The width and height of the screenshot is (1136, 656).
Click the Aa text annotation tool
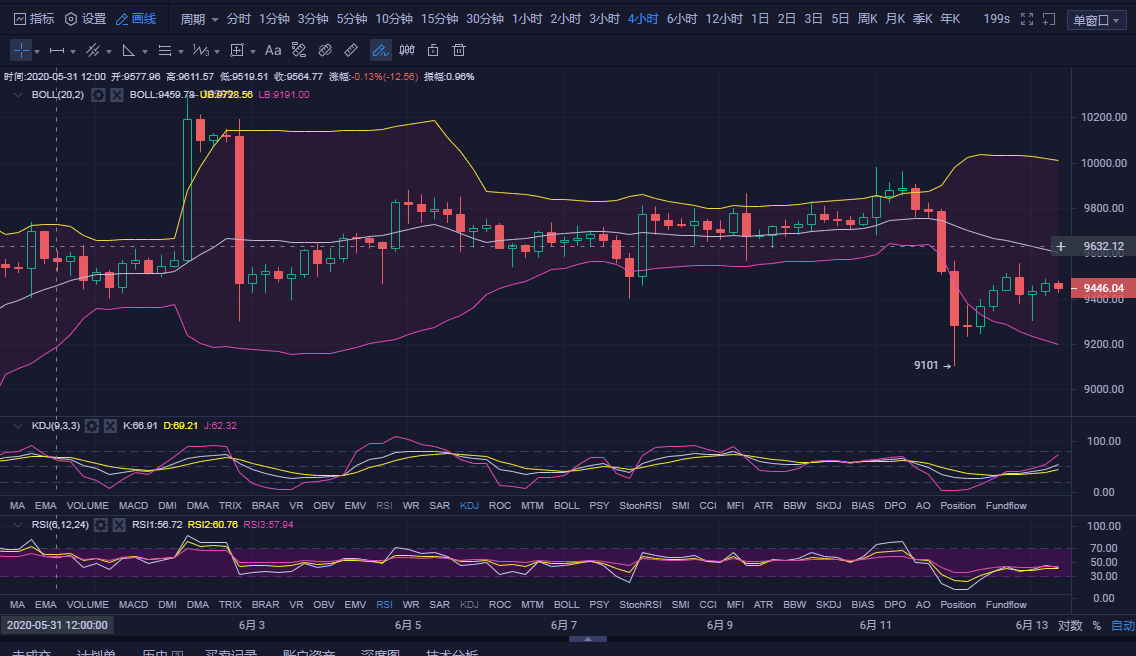(272, 50)
